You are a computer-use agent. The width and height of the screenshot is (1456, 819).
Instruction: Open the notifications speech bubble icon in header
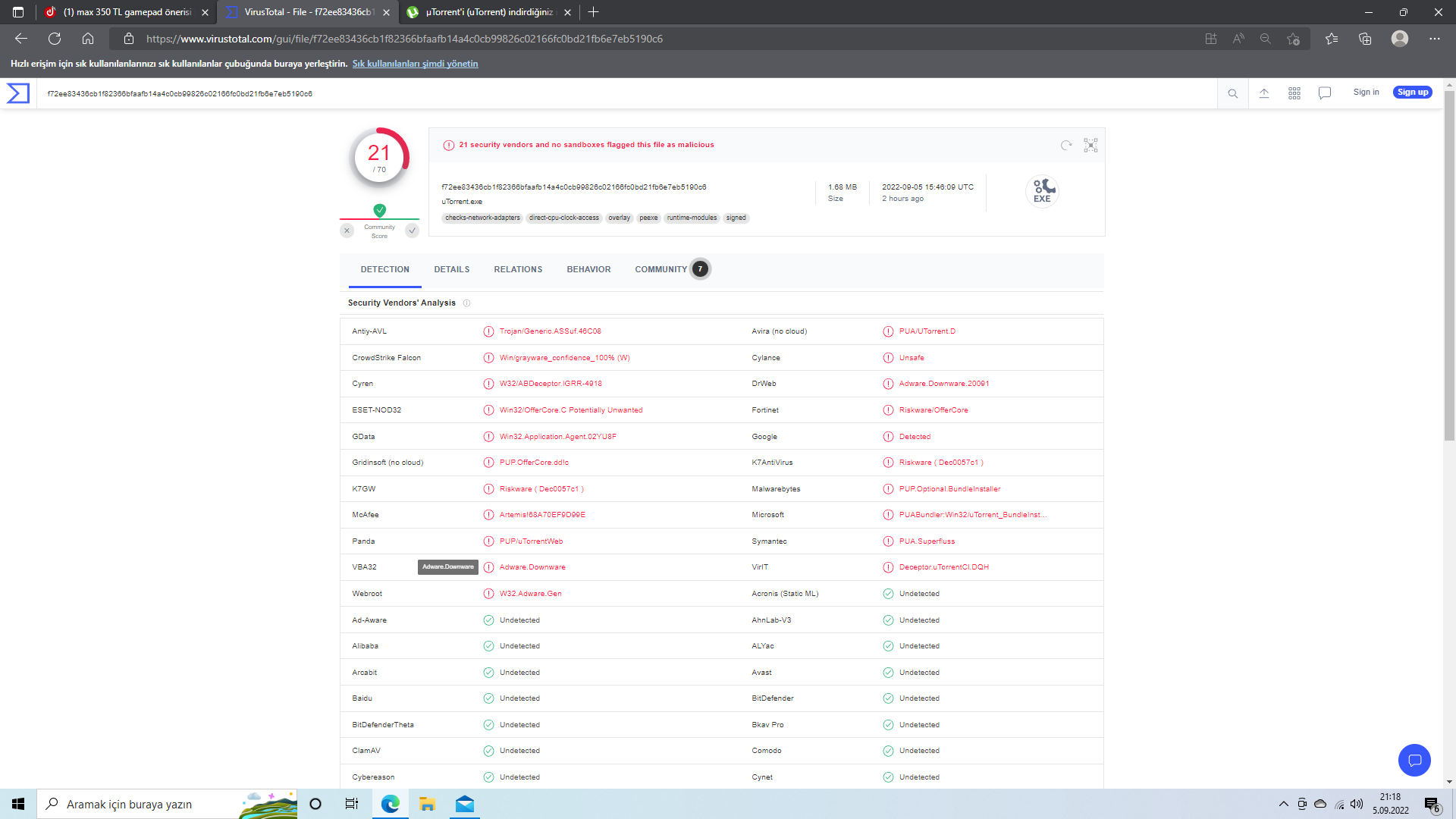click(1325, 93)
